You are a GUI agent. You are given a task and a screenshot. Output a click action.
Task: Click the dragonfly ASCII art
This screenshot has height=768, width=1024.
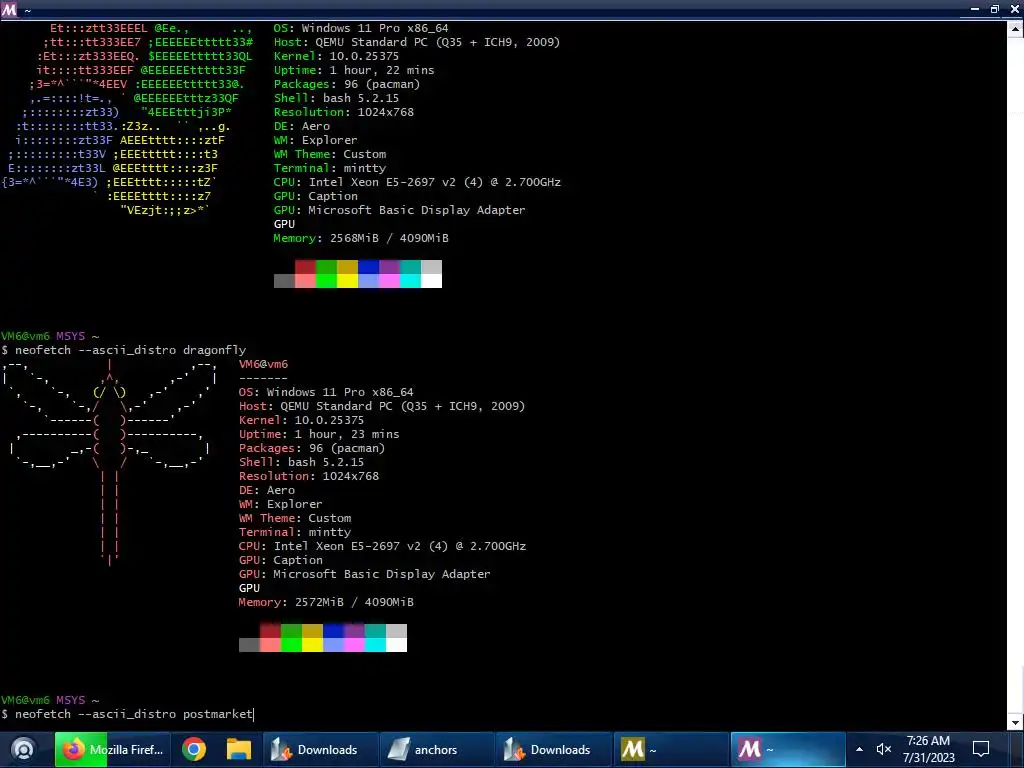tap(110, 462)
